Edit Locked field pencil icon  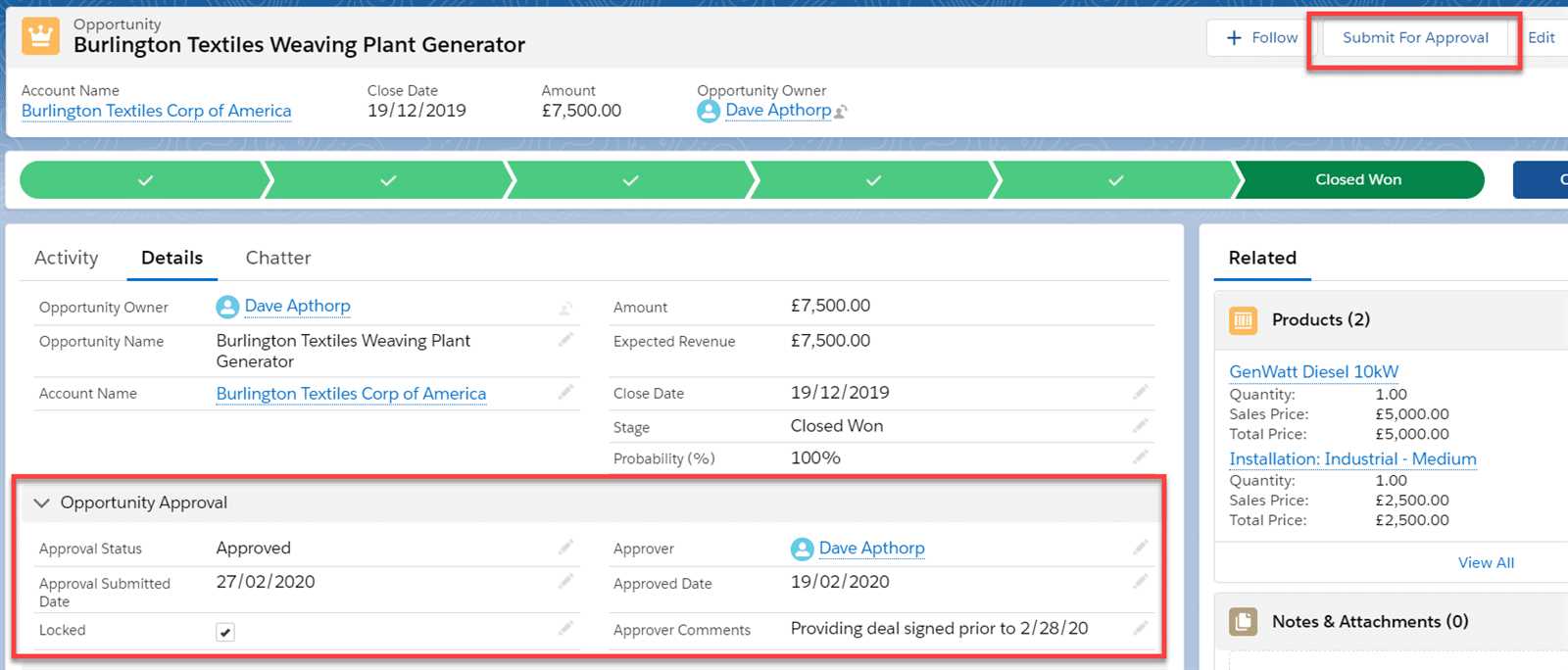tap(565, 628)
